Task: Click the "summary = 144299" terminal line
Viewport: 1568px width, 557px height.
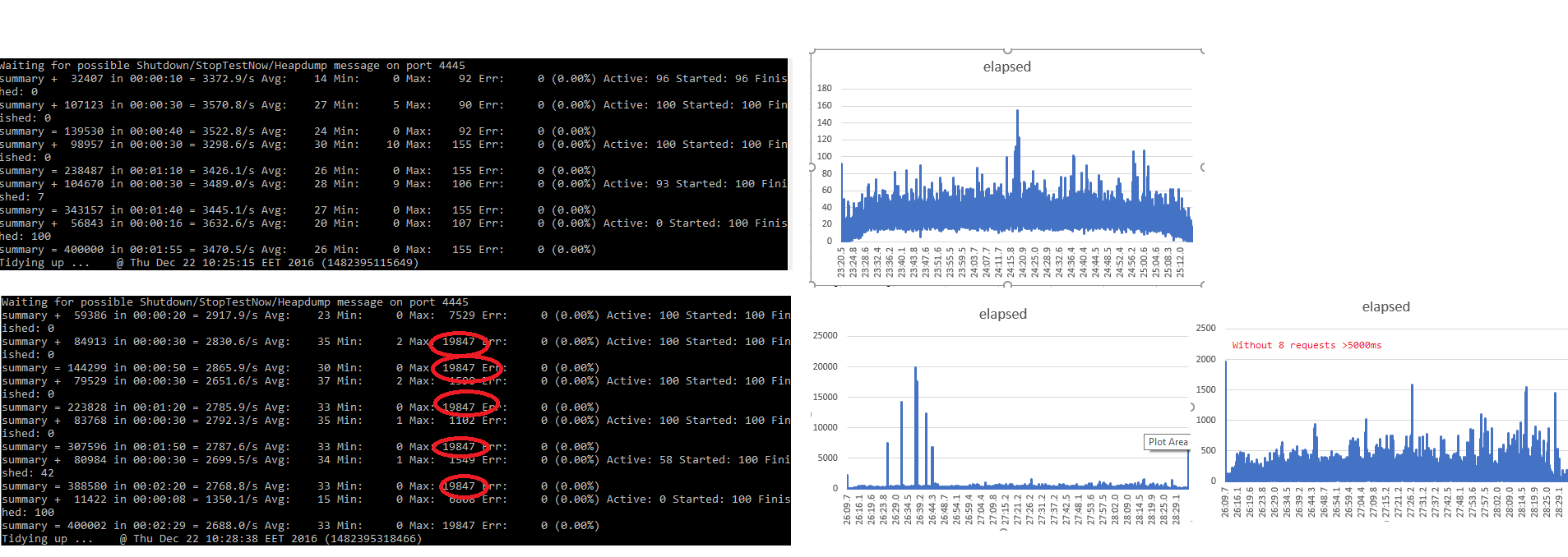Action: point(300,367)
